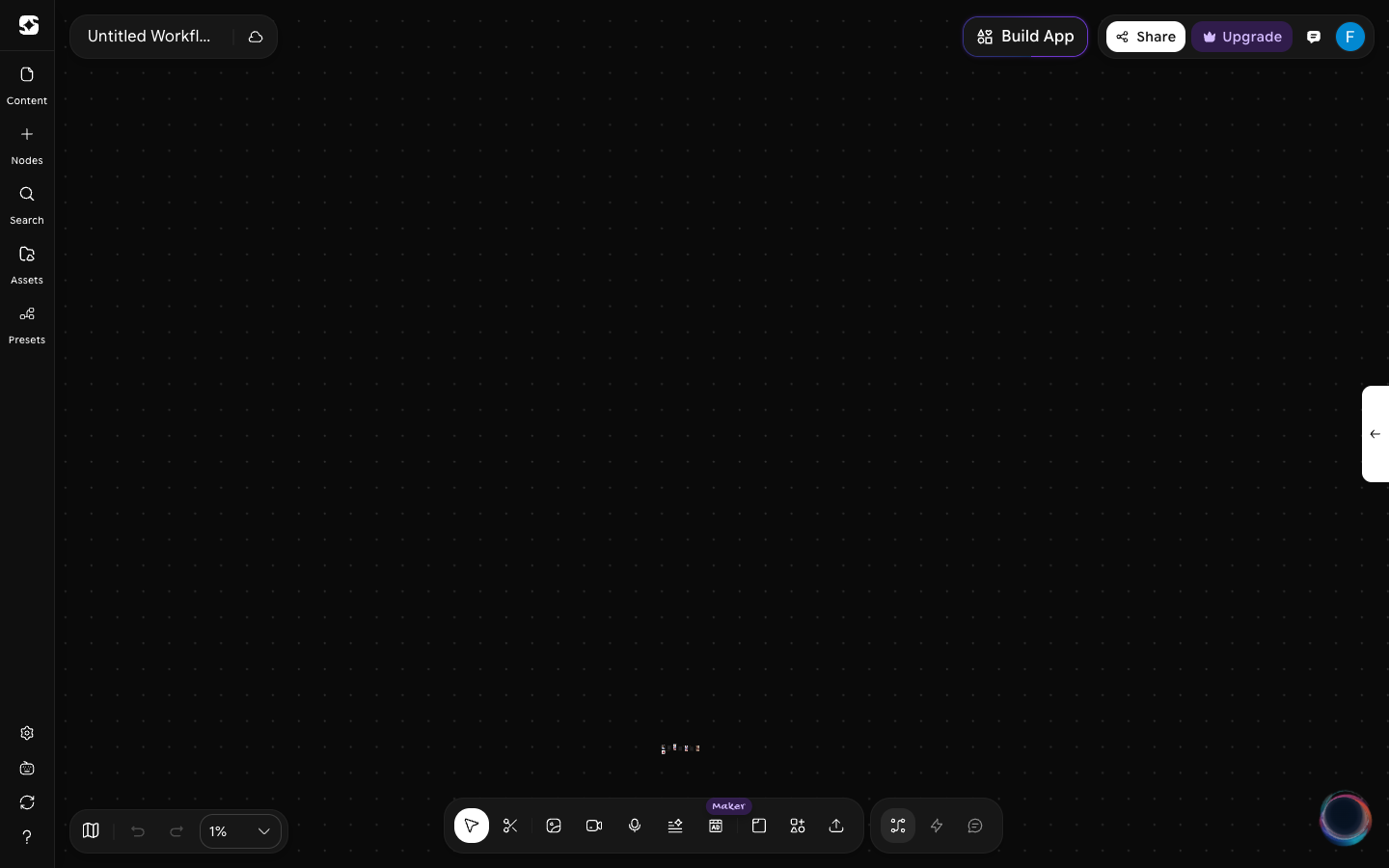
Task: Select the frame layout tool
Action: coord(759,826)
